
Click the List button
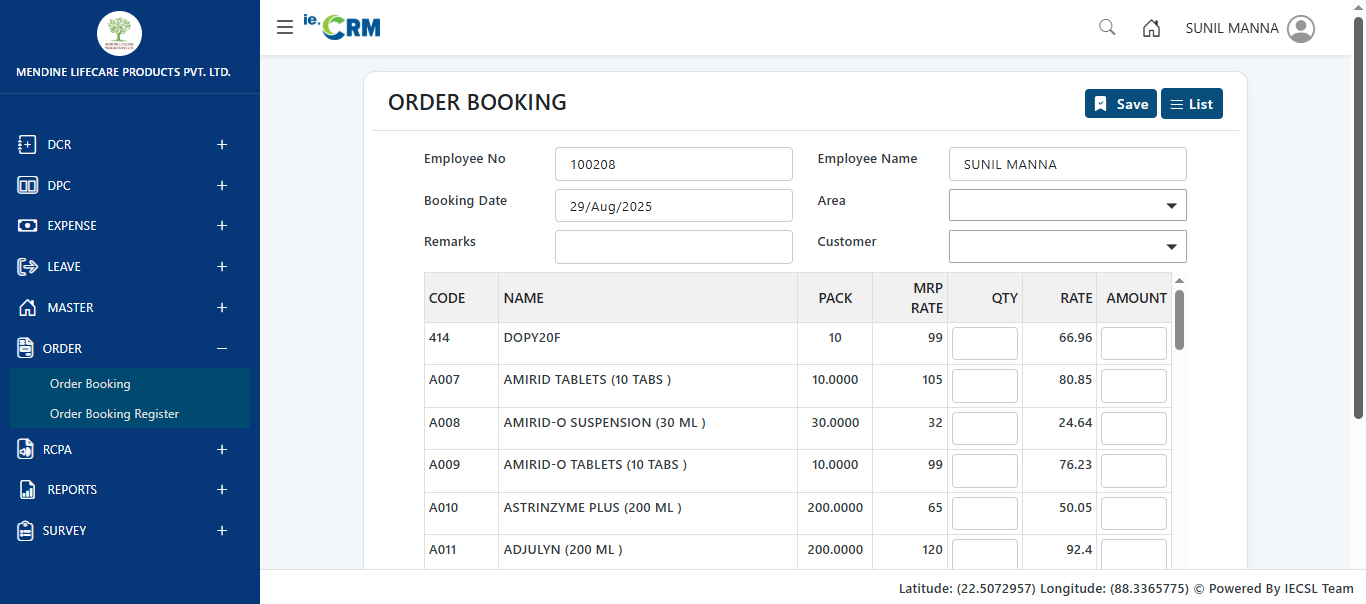coord(1191,104)
